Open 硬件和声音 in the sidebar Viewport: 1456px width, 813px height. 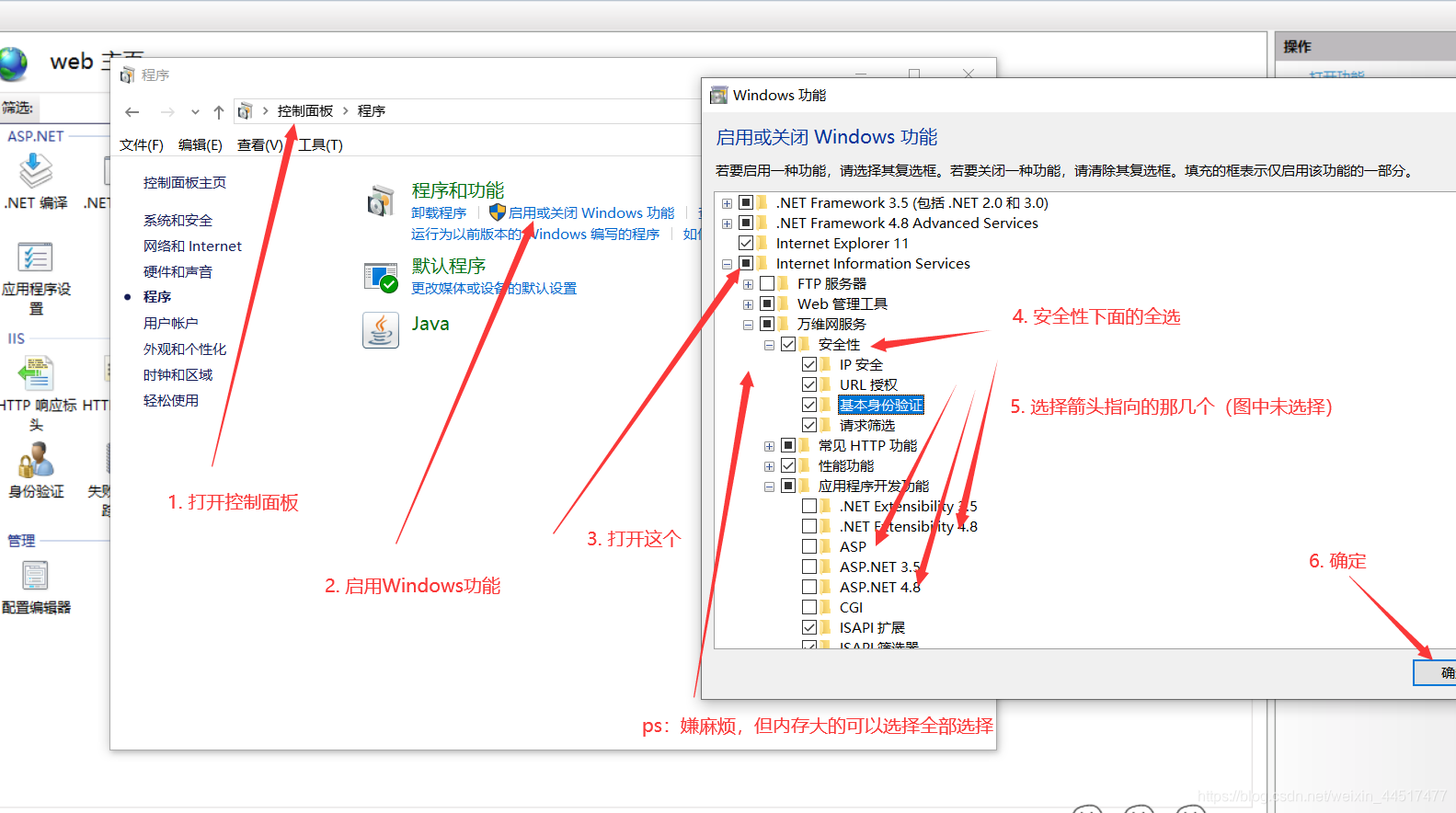point(178,272)
